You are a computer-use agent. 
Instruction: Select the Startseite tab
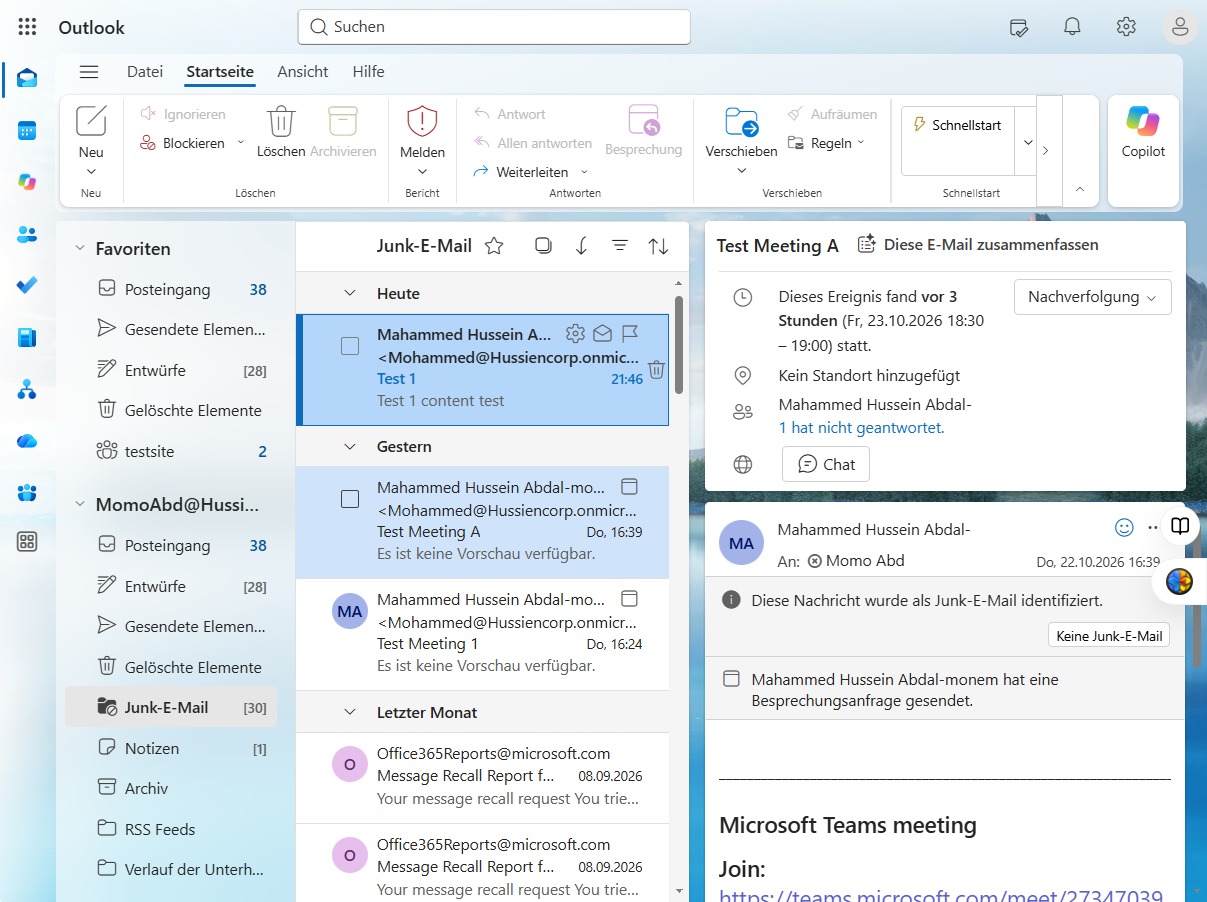click(x=220, y=72)
